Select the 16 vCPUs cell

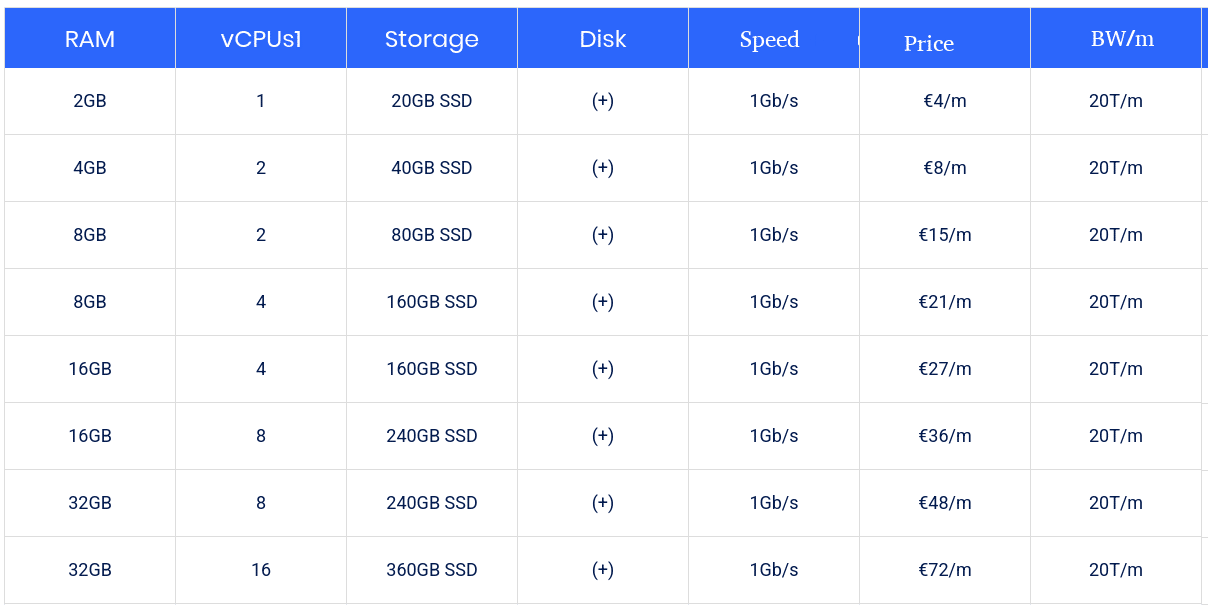(x=261, y=570)
